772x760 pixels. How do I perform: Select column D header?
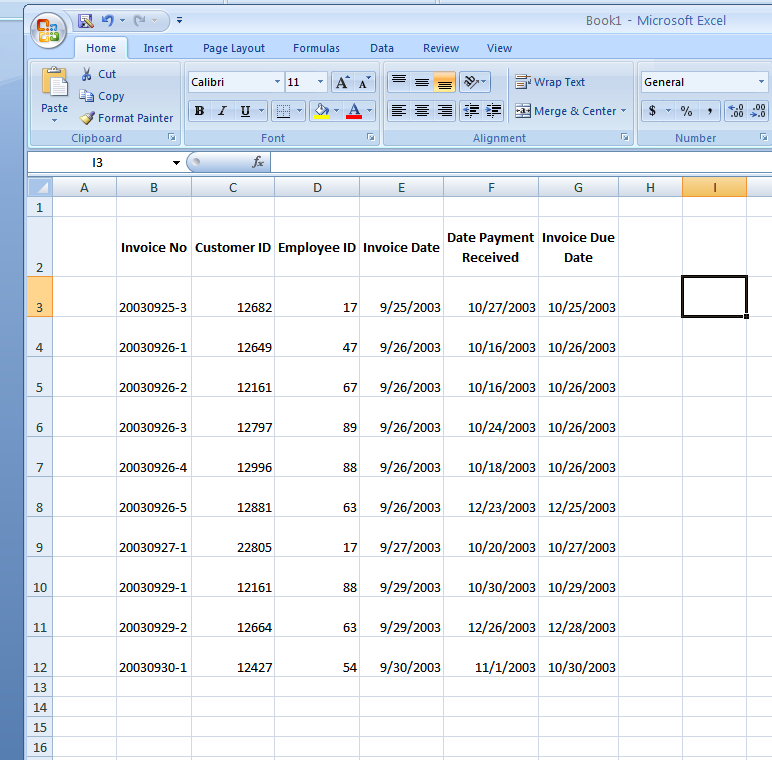[x=317, y=188]
